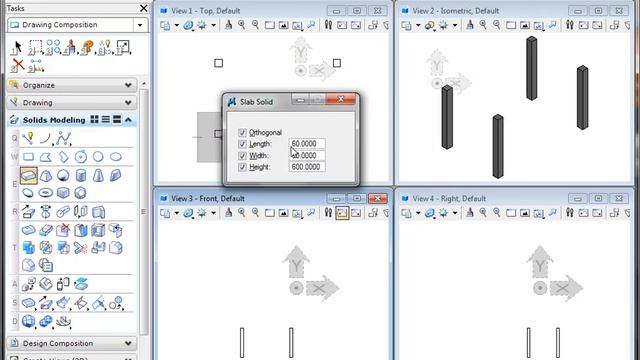The width and height of the screenshot is (640, 360).
Task: Switch Solids Modeling to icon grid layout
Action: coord(94,119)
